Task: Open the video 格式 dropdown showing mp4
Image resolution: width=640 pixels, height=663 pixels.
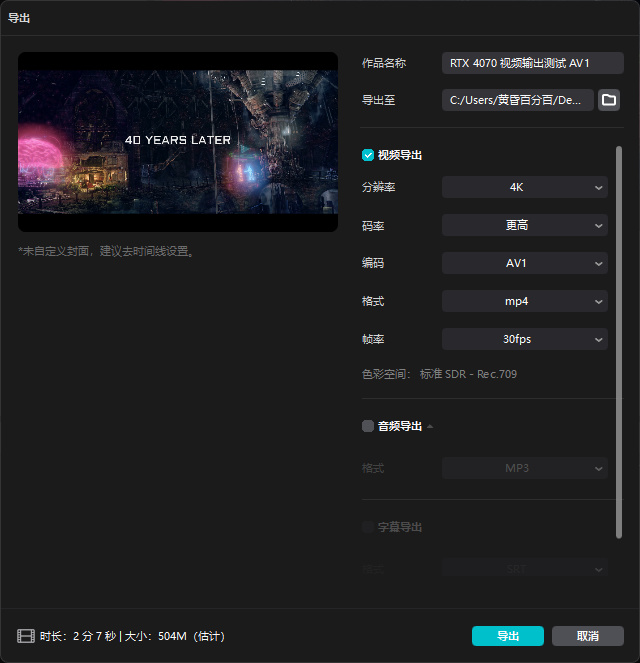Action: [525, 301]
